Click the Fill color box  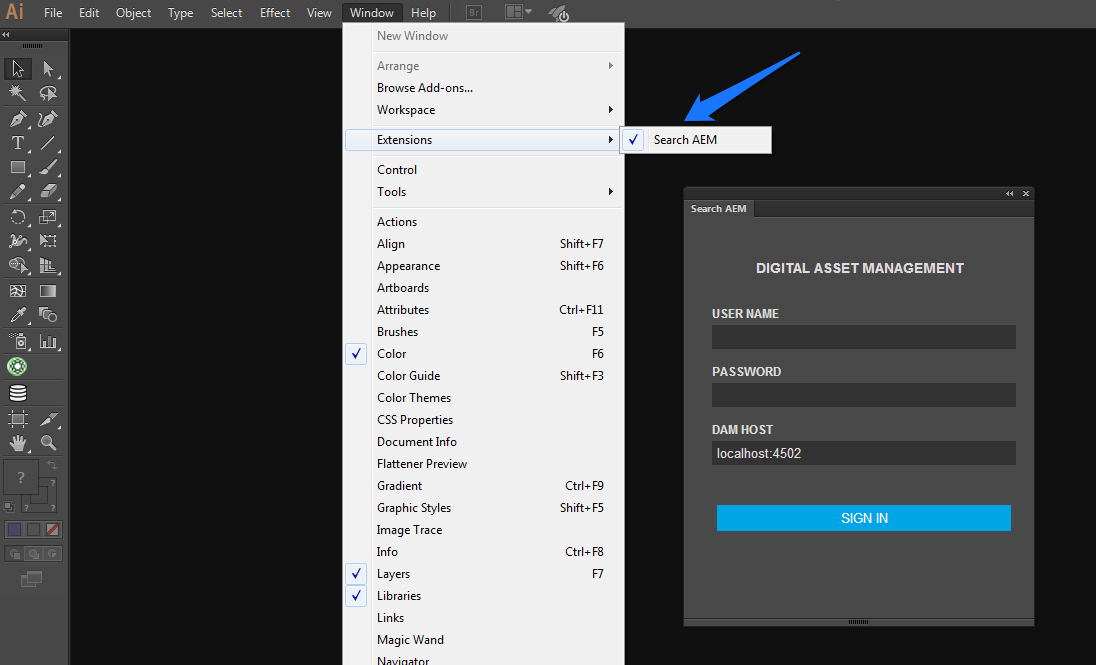tap(21, 478)
